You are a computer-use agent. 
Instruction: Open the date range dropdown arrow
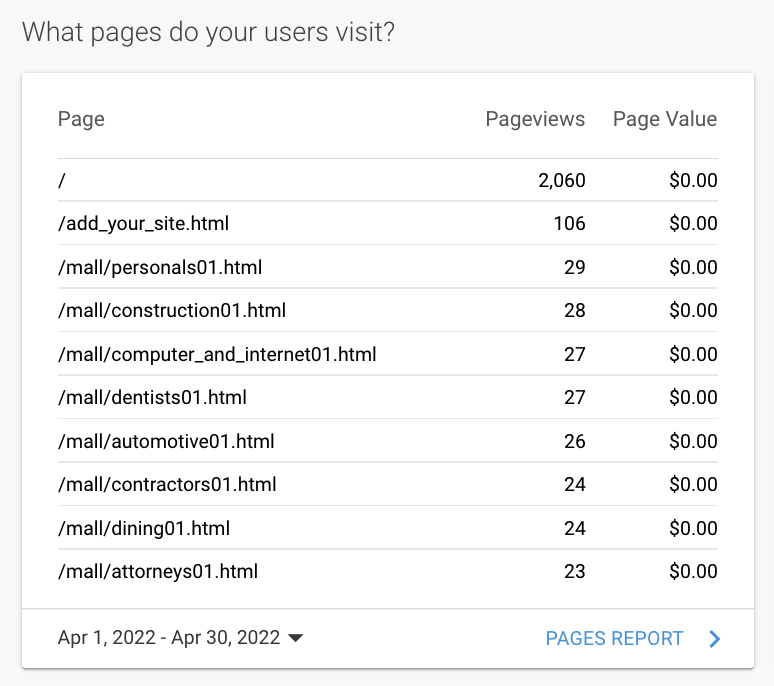coord(295,639)
